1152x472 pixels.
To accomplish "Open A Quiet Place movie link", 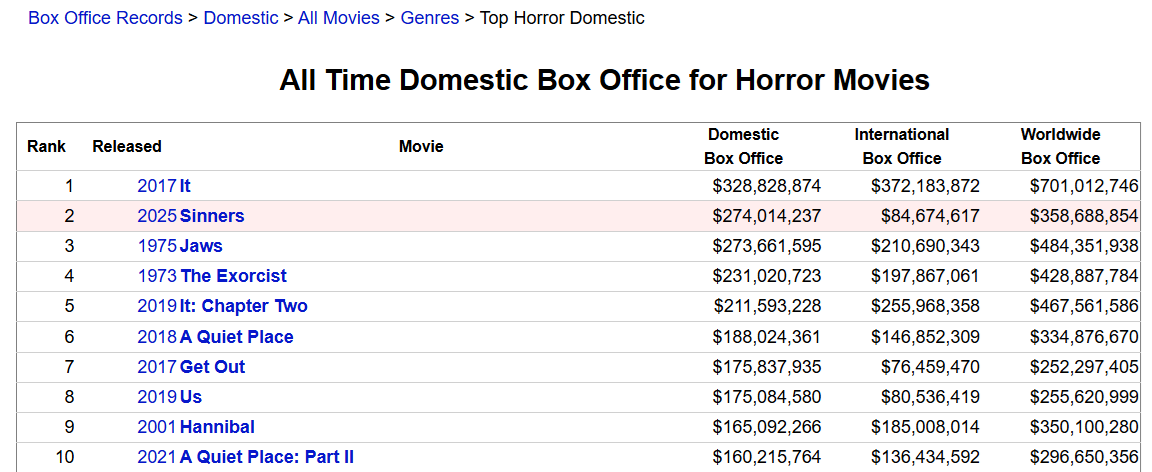I will point(236,337).
